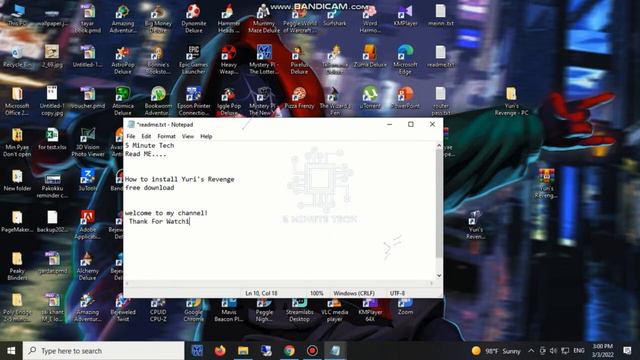Open File Explorer from the taskbar

coord(243,351)
